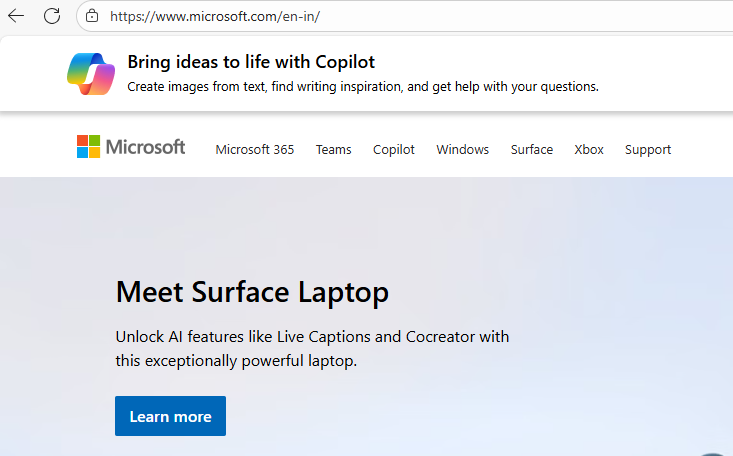Open the Windows navigation item
This screenshot has height=456, width=733.
[462, 150]
